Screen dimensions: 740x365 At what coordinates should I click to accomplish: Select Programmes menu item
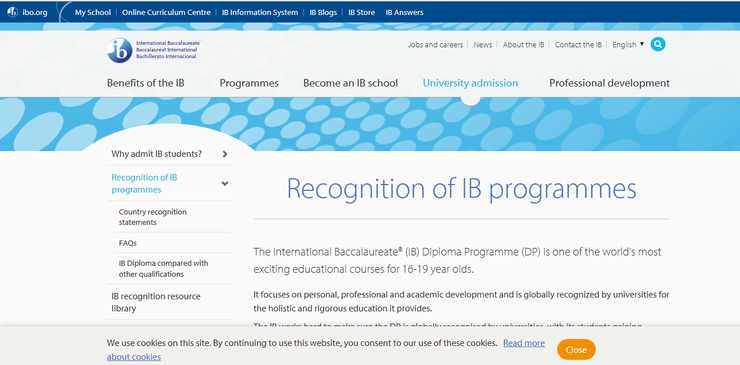tap(249, 83)
